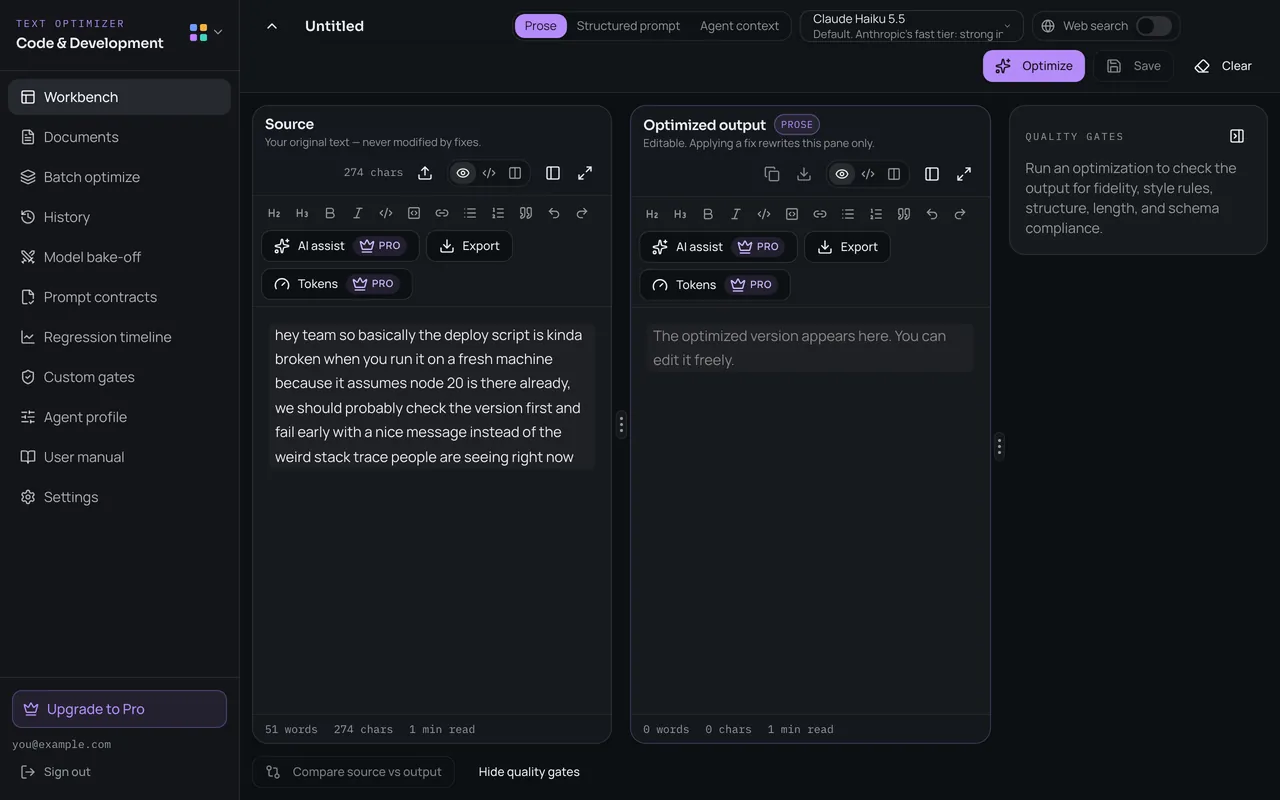Click Hide quality gates

(x=529, y=772)
